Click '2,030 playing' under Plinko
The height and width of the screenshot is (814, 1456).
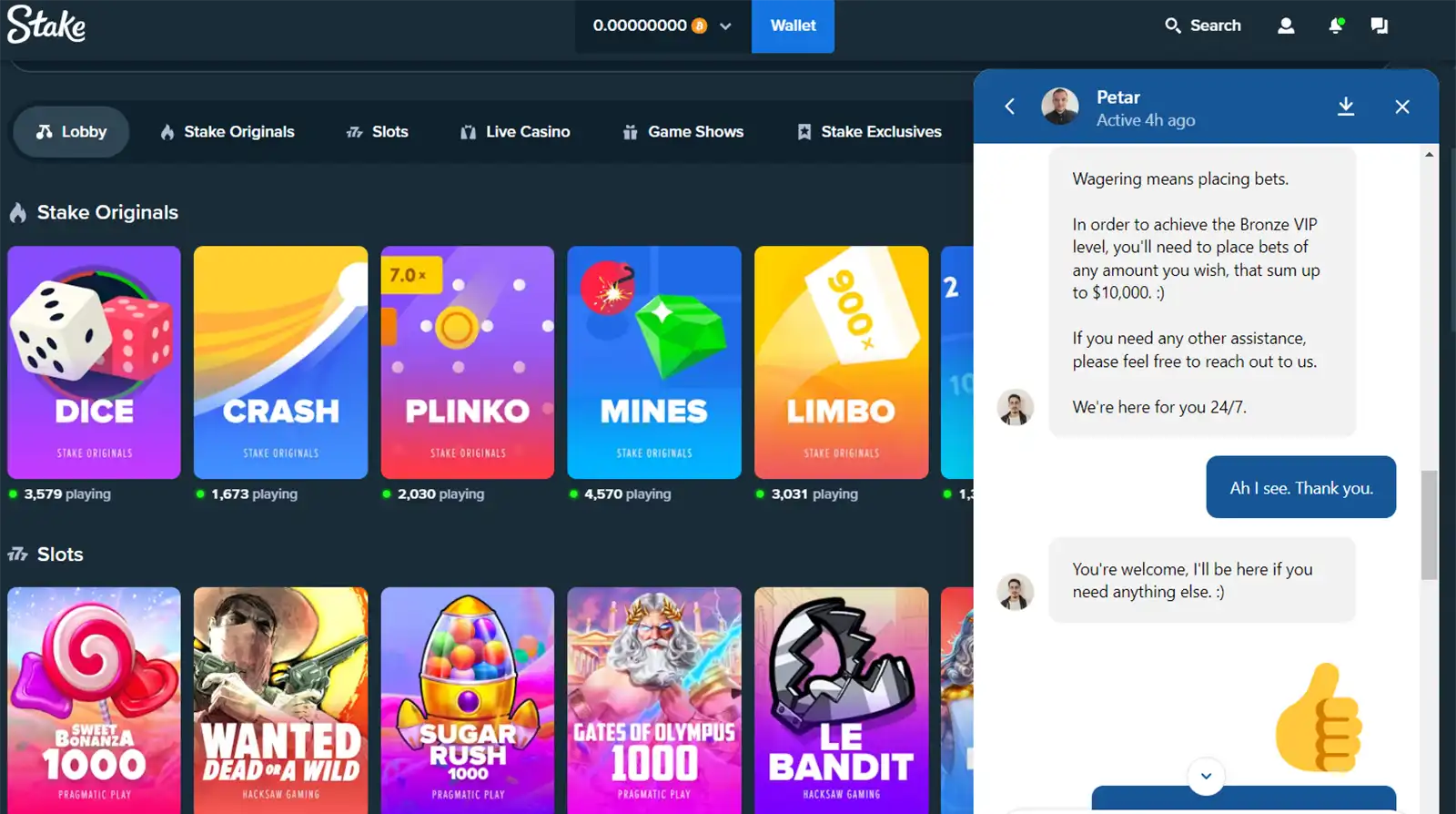441,493
